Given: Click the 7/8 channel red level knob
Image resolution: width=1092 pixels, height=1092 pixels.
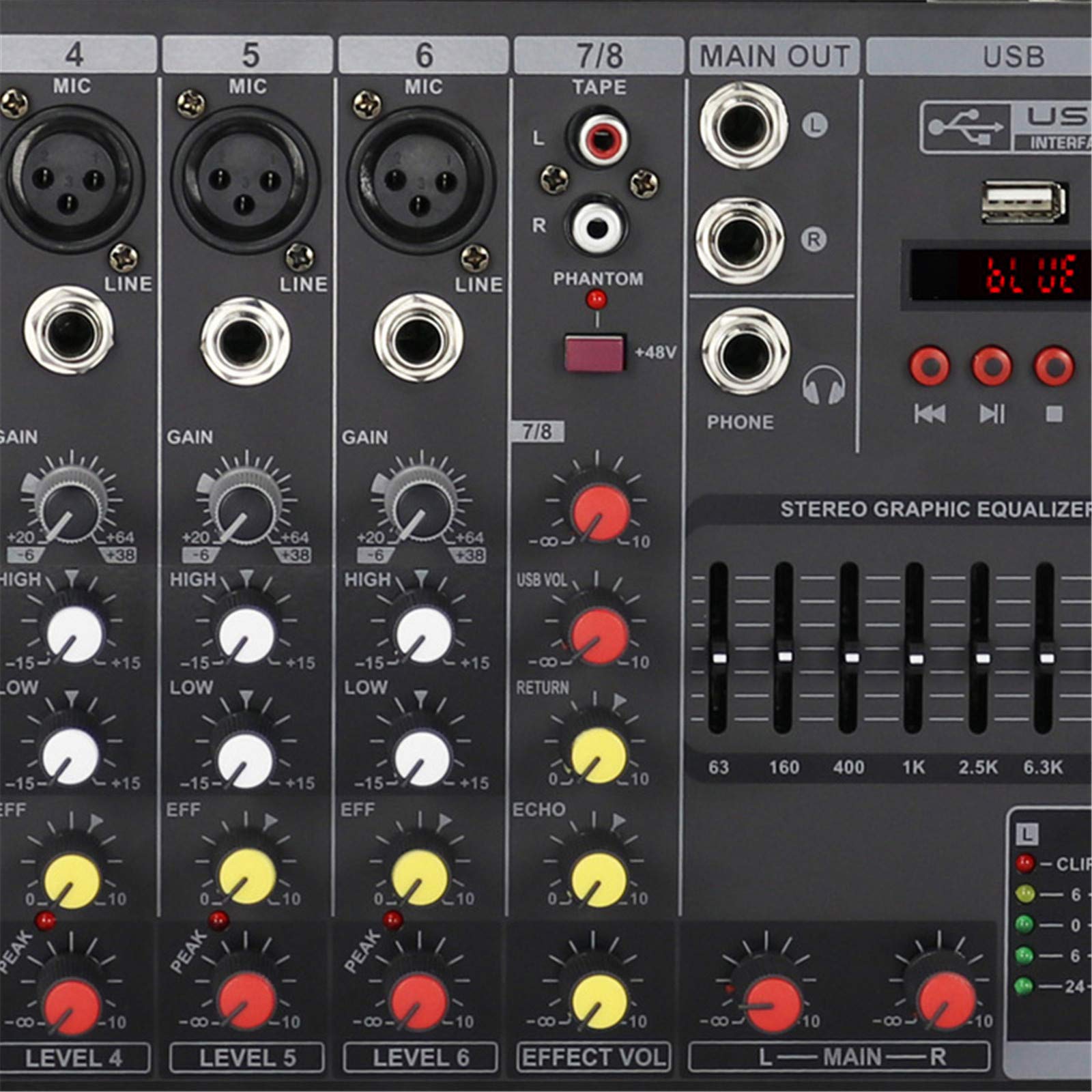Looking at the screenshot, I should pos(601,512).
